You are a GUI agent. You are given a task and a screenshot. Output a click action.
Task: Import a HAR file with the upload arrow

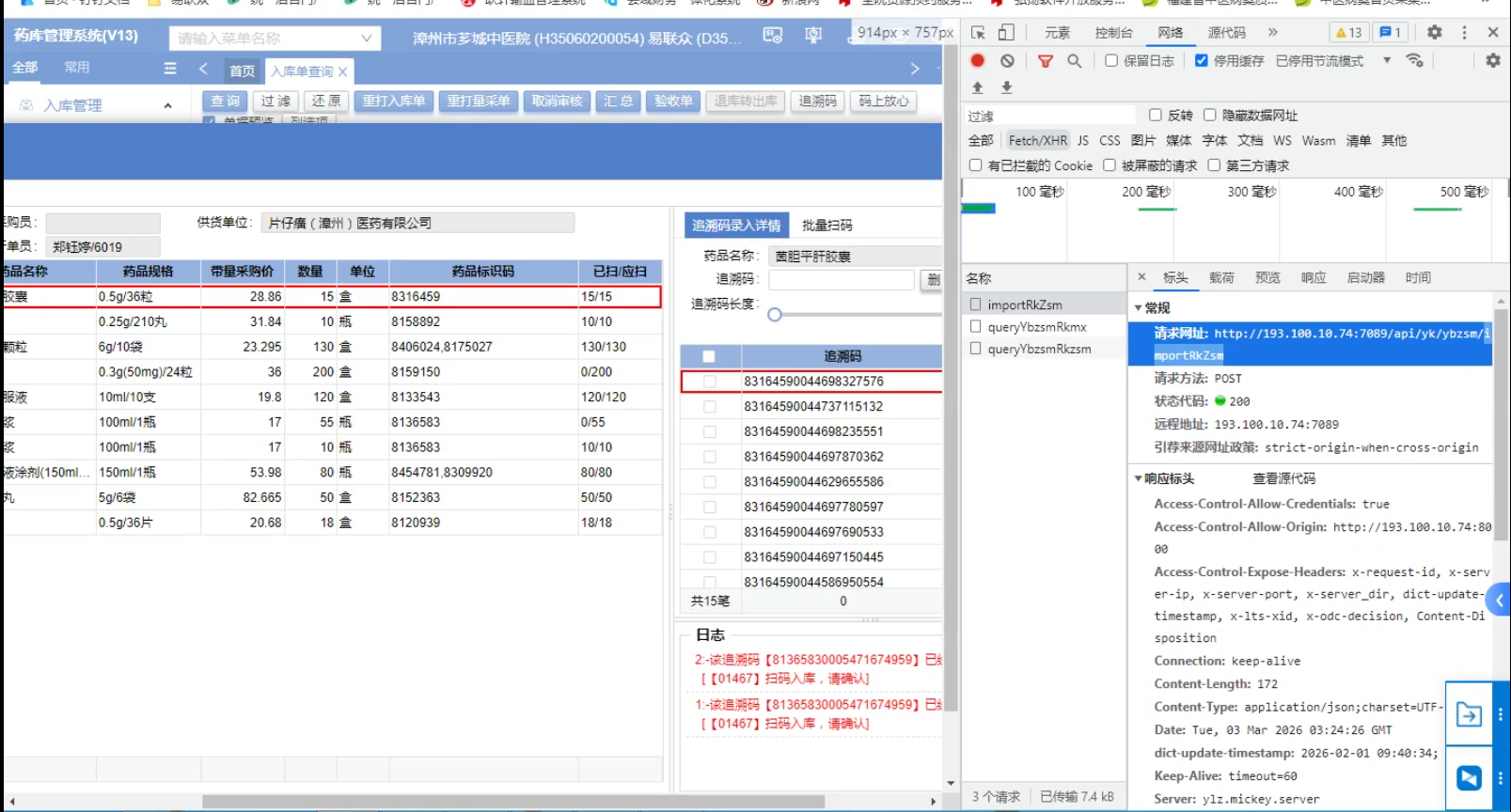[x=978, y=87]
